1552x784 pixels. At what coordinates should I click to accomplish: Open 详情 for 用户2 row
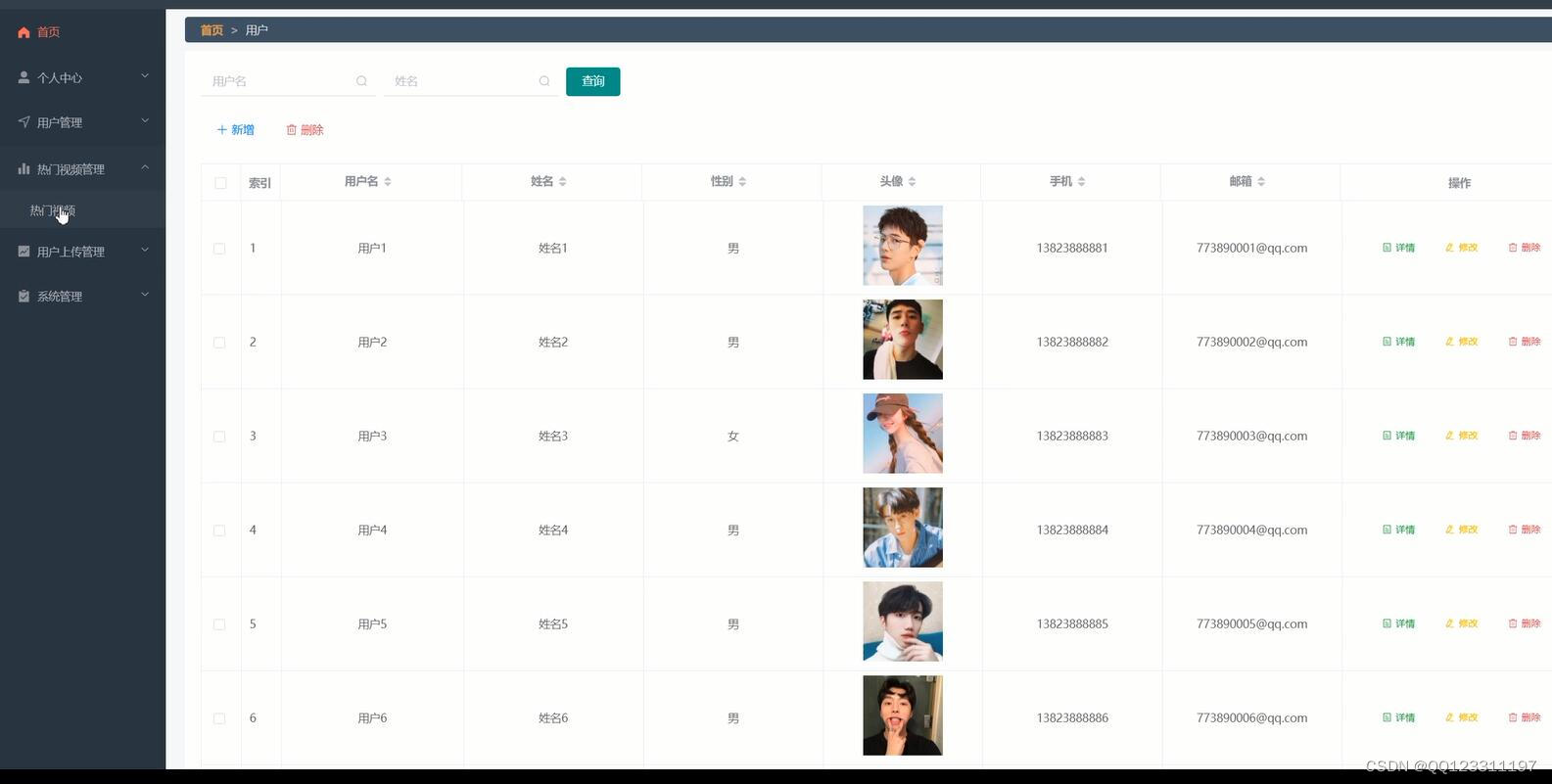(x=1398, y=342)
